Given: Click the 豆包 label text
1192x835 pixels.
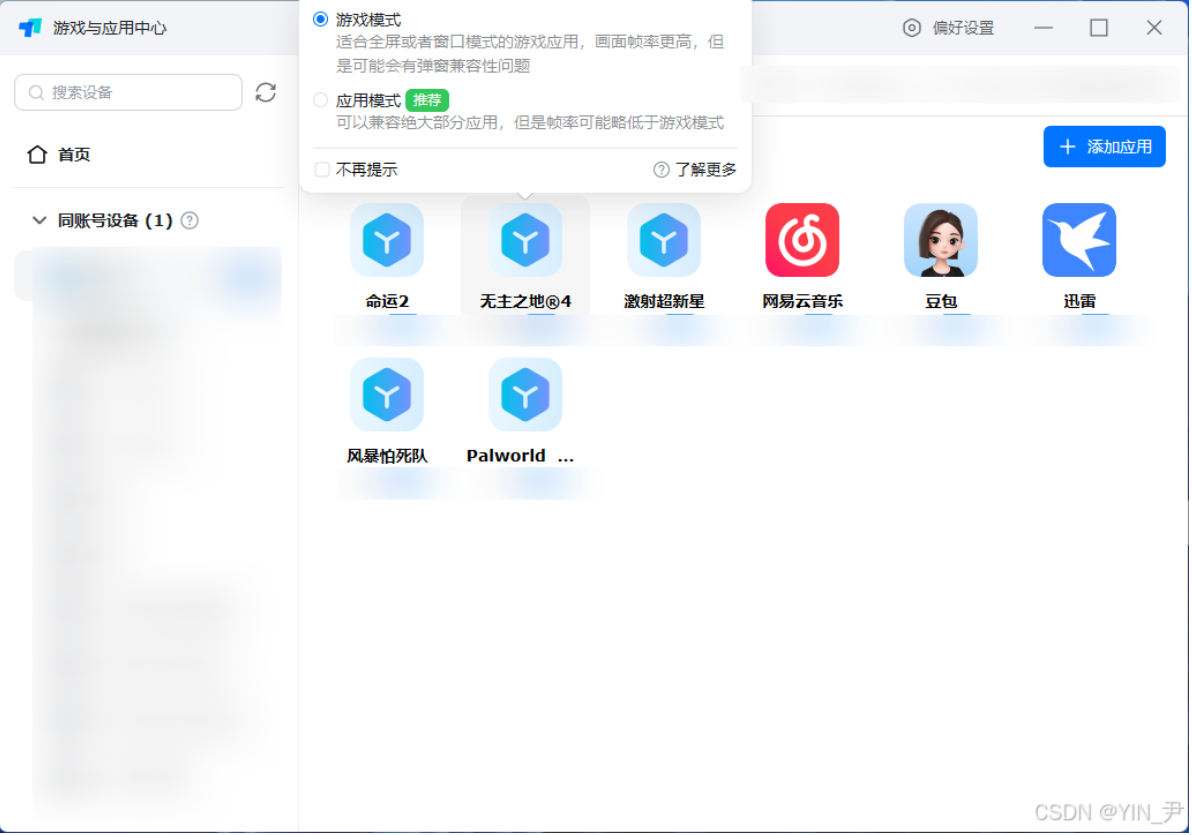Looking at the screenshot, I should pos(940,301).
